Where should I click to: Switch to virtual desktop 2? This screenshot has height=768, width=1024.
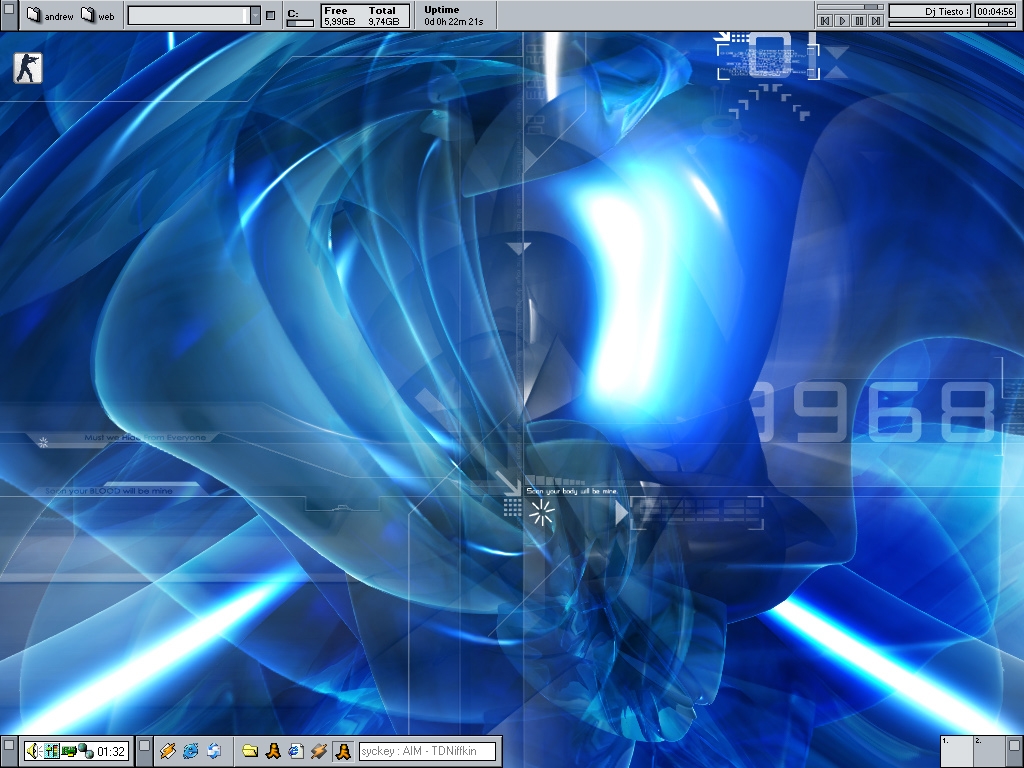pyautogui.click(x=989, y=751)
